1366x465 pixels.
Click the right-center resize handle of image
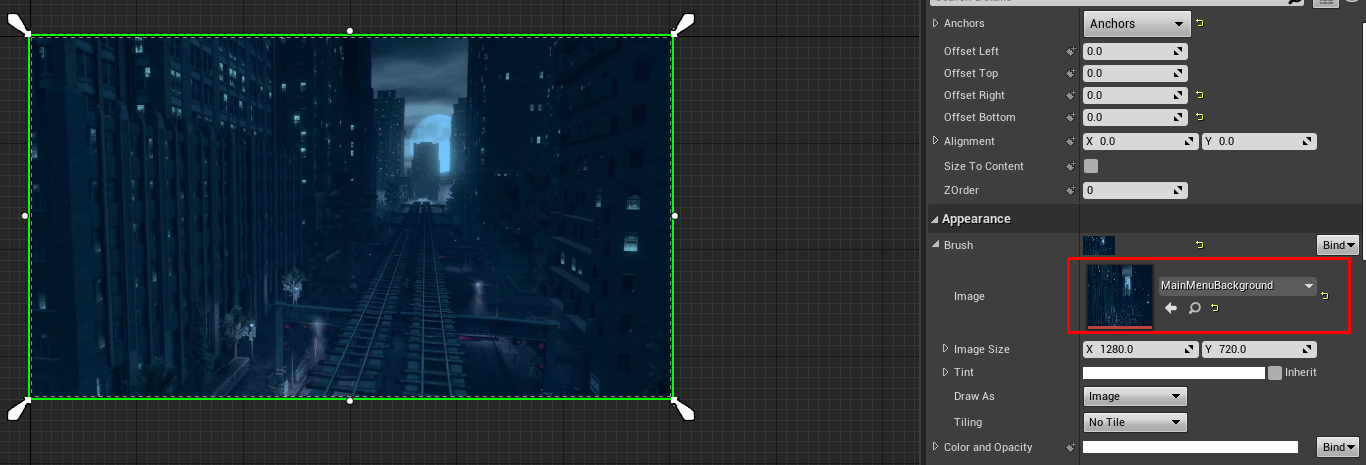click(675, 215)
